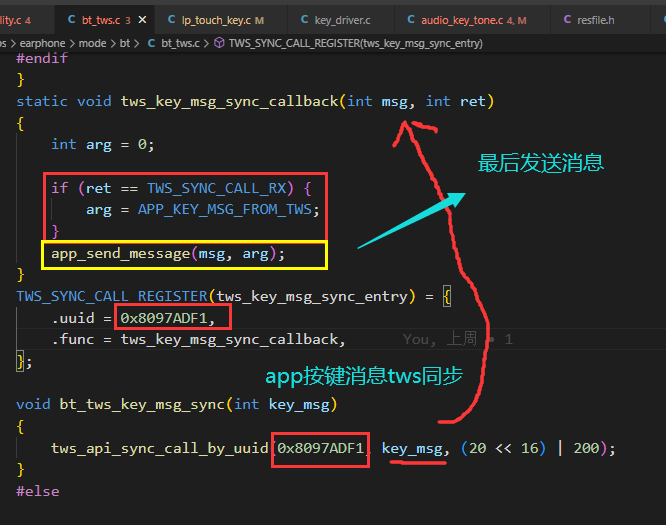This screenshot has height=525, width=666.
Task: Click the .func field name
Action: pyautogui.click(x=73, y=339)
